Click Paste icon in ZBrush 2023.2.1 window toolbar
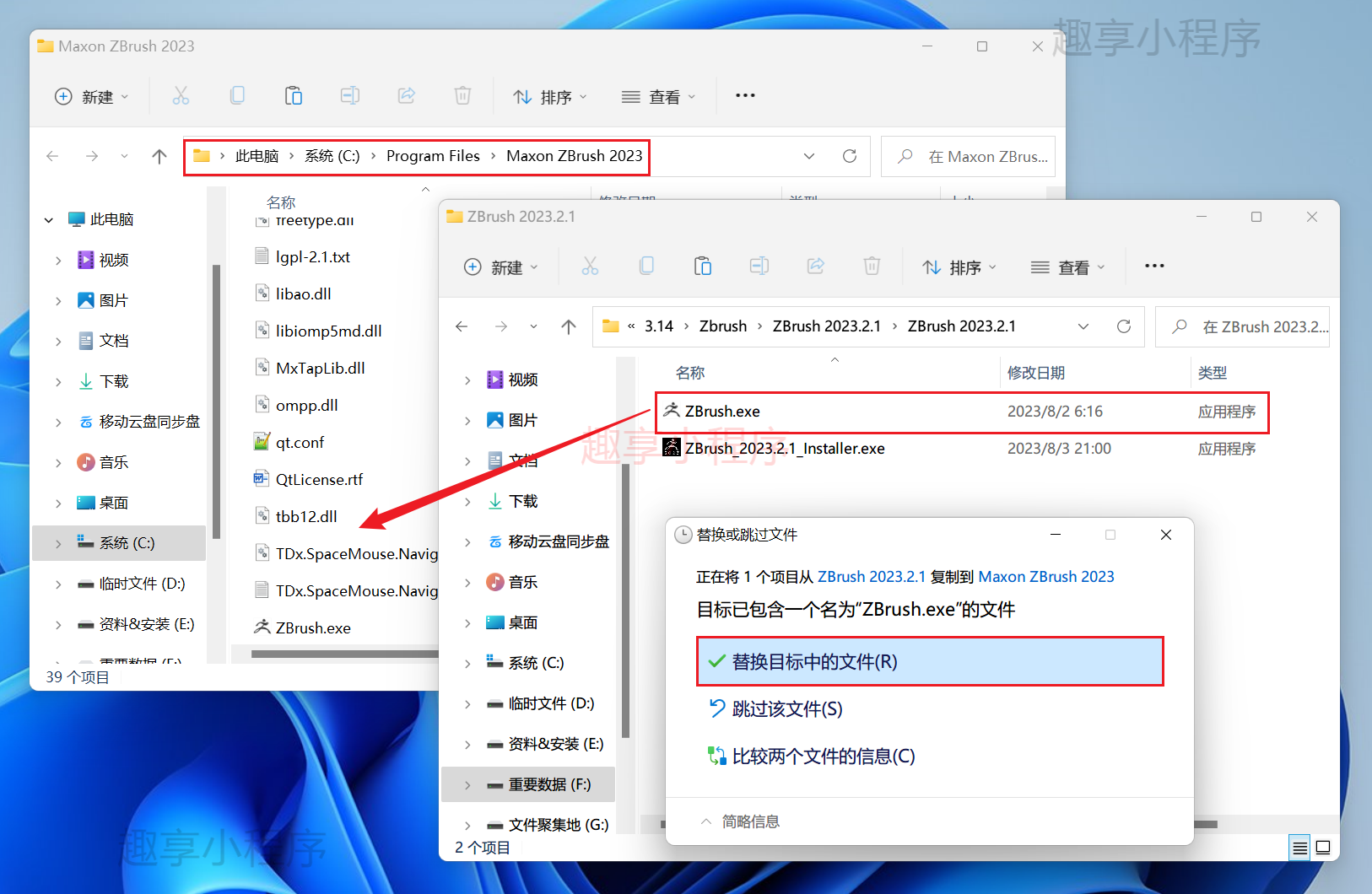 click(703, 267)
